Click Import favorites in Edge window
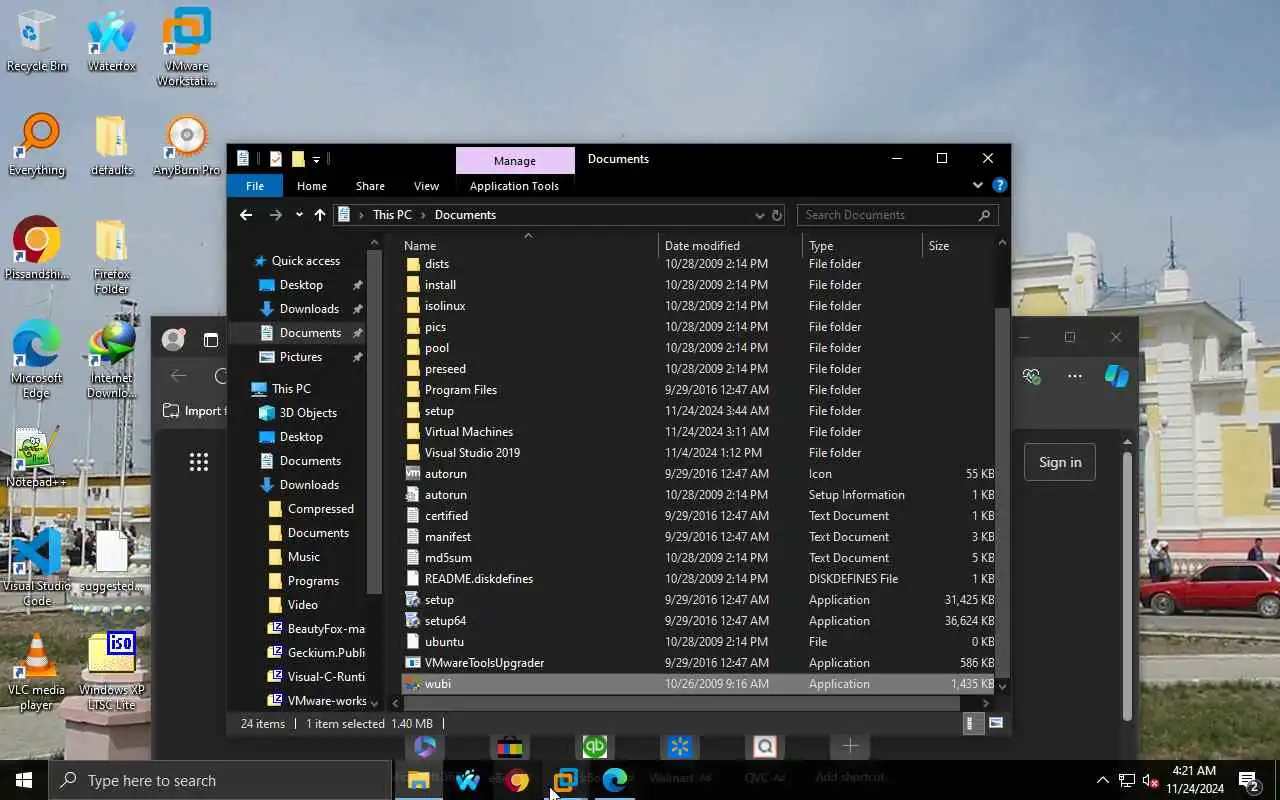This screenshot has height=800, width=1280. tap(193, 411)
